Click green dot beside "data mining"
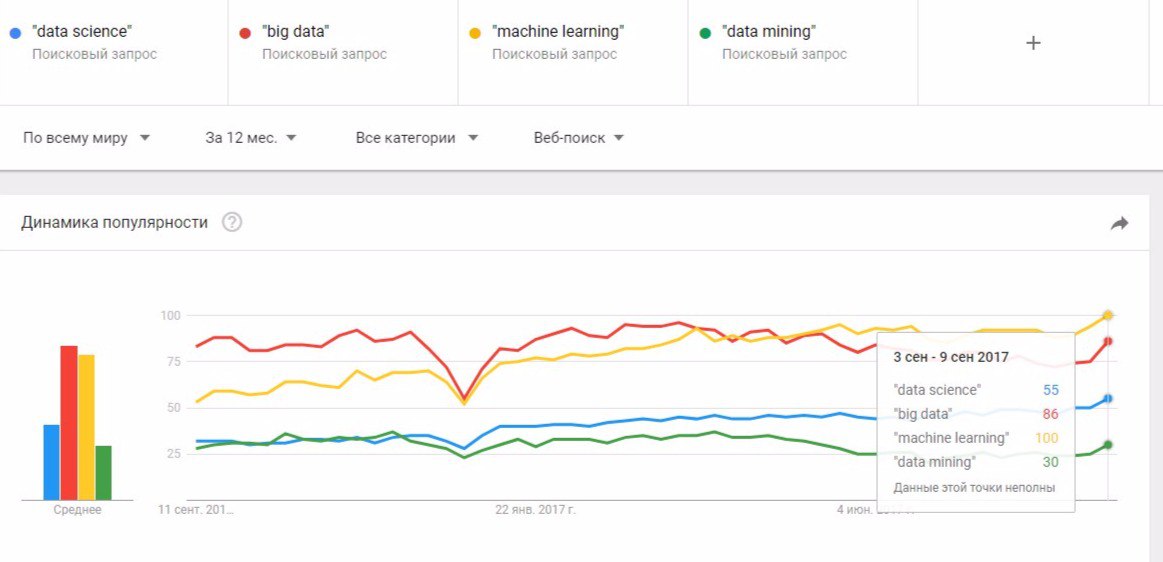Screen dimensions: 1163x562 pos(705,33)
